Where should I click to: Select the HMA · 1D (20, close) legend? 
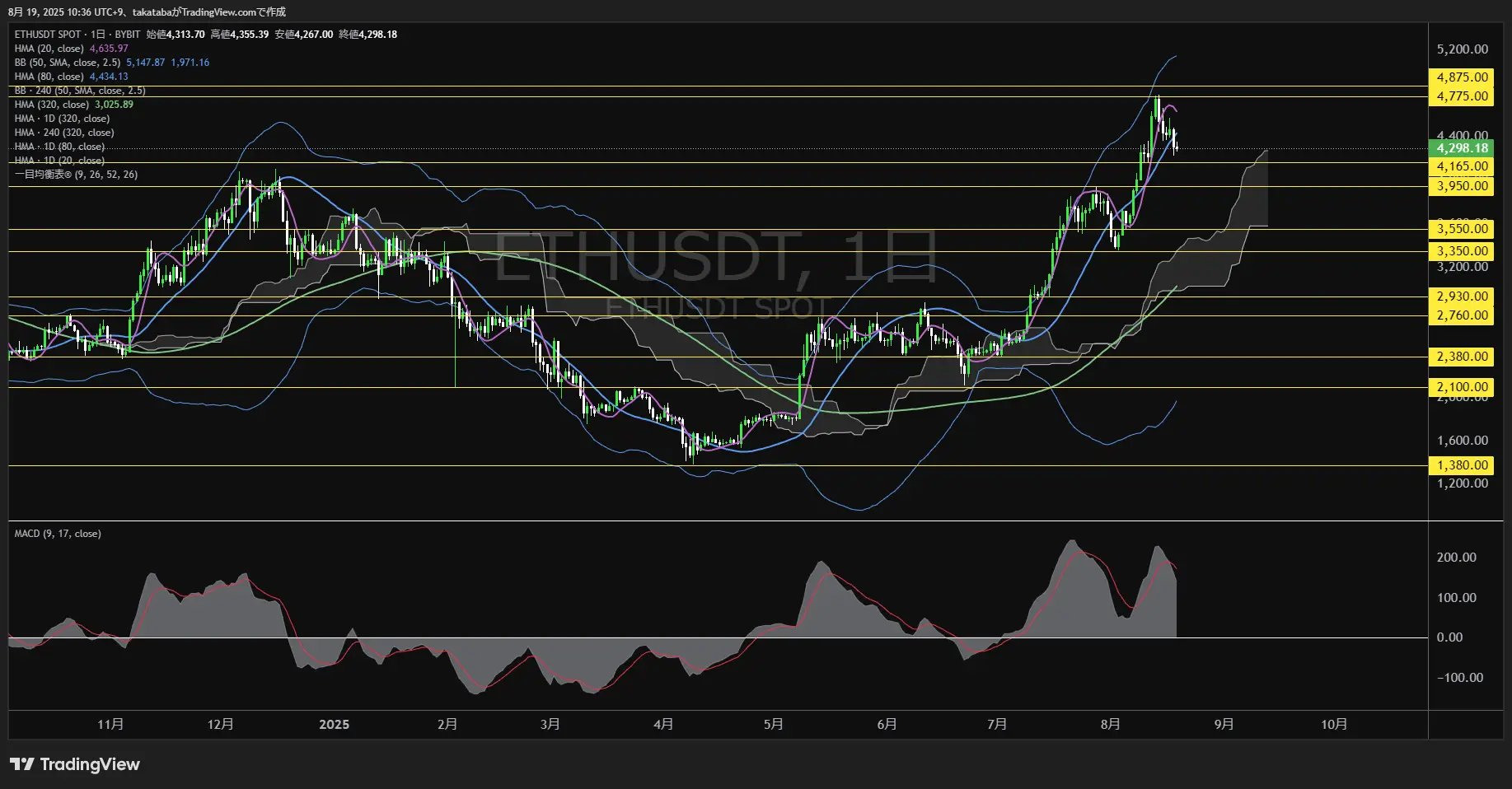pos(59,161)
